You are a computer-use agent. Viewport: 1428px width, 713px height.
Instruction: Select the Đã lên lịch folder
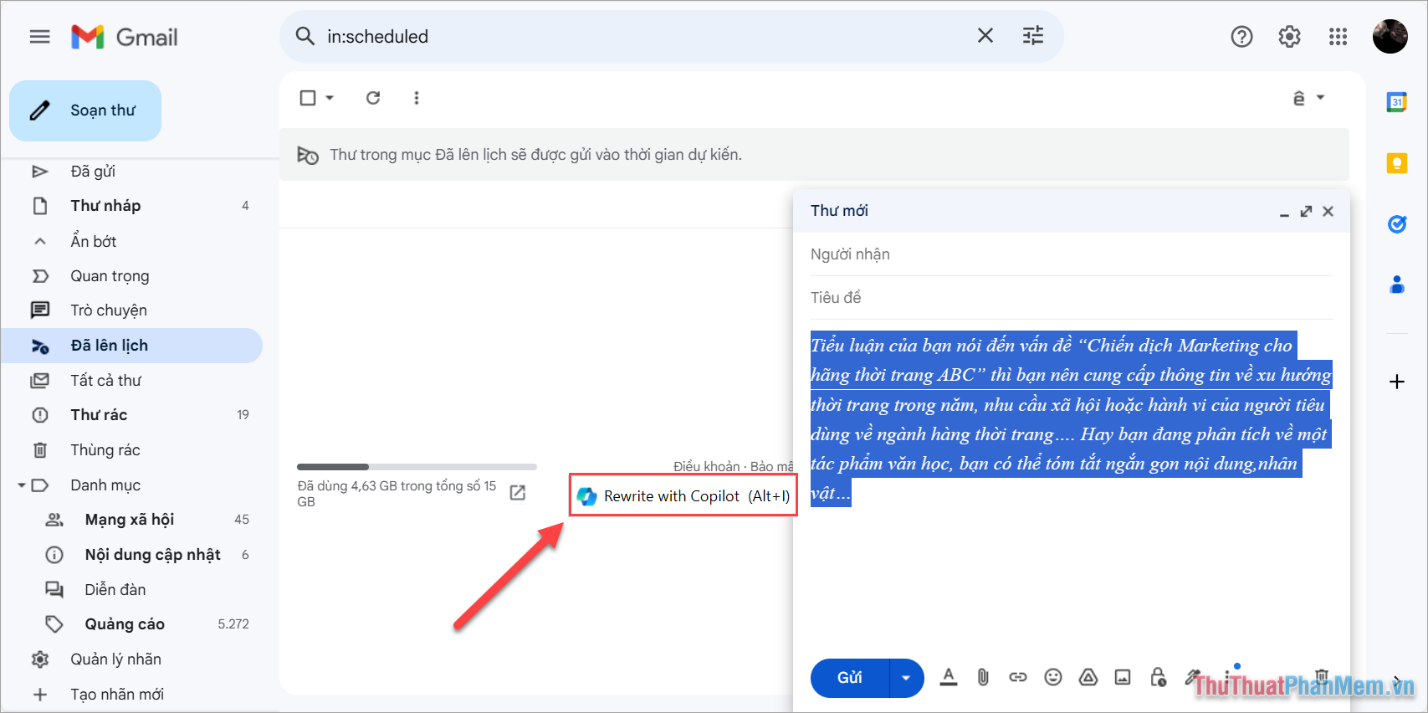click(x=131, y=345)
